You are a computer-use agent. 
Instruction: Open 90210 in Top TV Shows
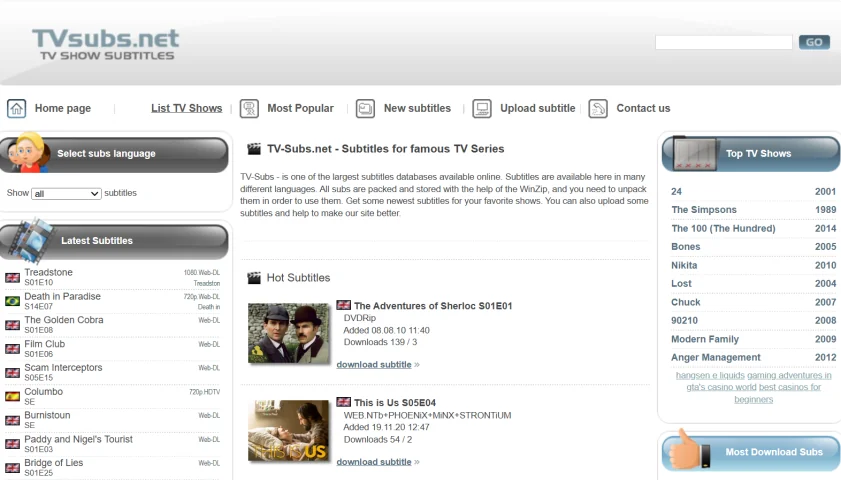click(684, 321)
